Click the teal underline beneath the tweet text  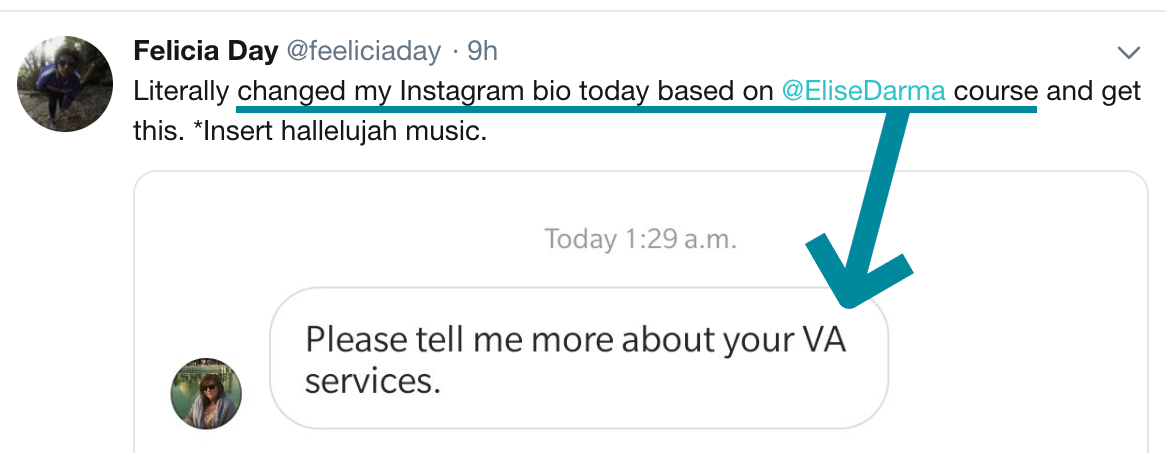pos(636,107)
